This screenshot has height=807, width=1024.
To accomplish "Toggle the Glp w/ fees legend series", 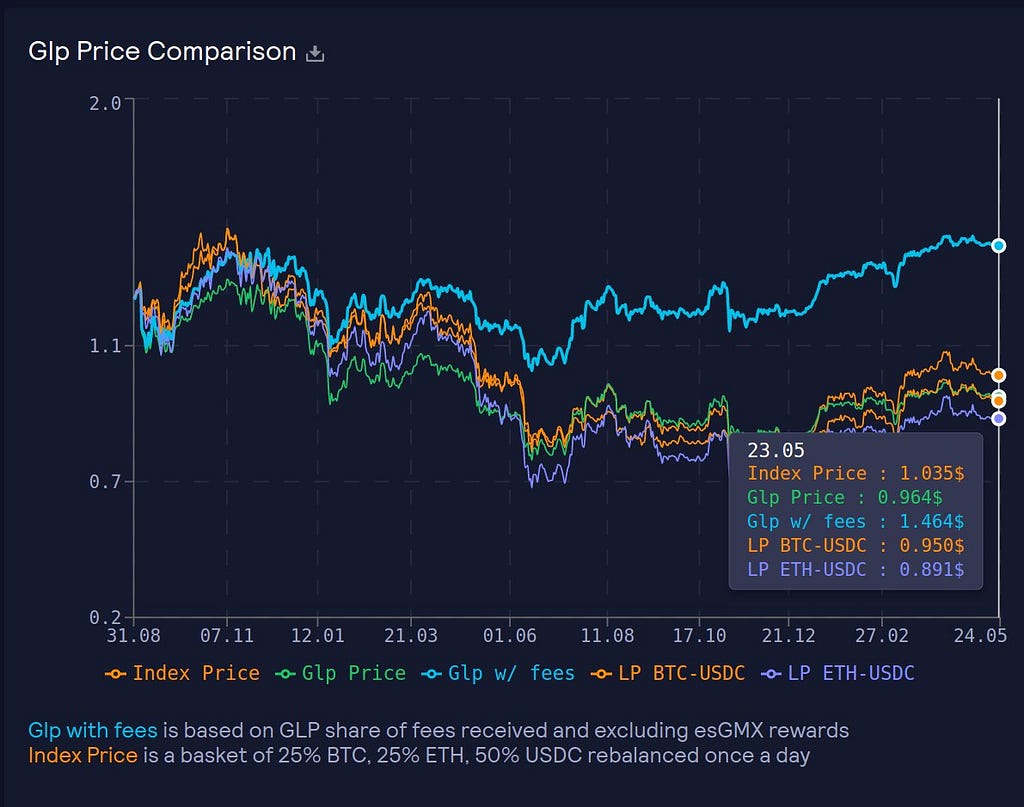I will pos(498,673).
